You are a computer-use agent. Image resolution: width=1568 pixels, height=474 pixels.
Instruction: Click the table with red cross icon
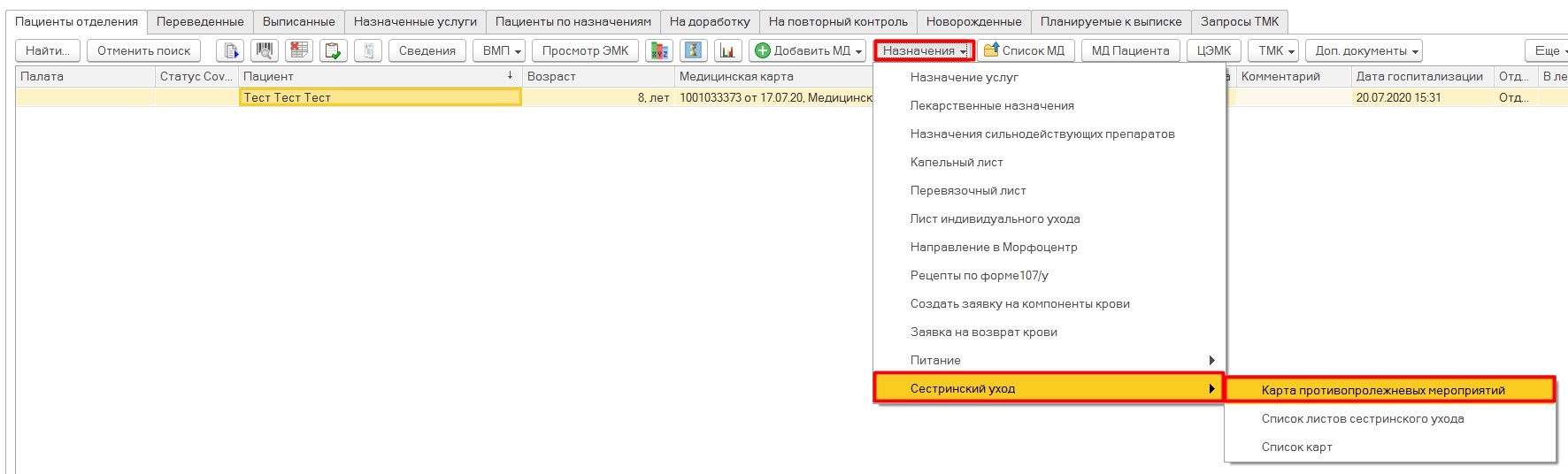click(x=299, y=51)
